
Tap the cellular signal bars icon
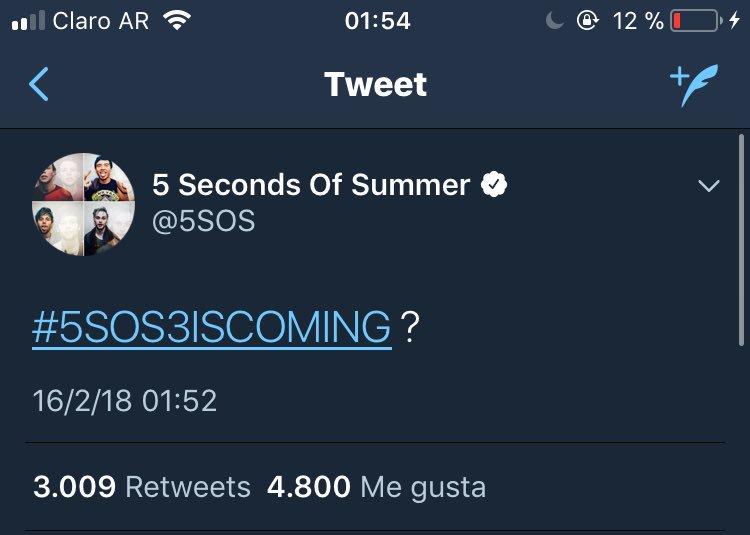pos(28,21)
